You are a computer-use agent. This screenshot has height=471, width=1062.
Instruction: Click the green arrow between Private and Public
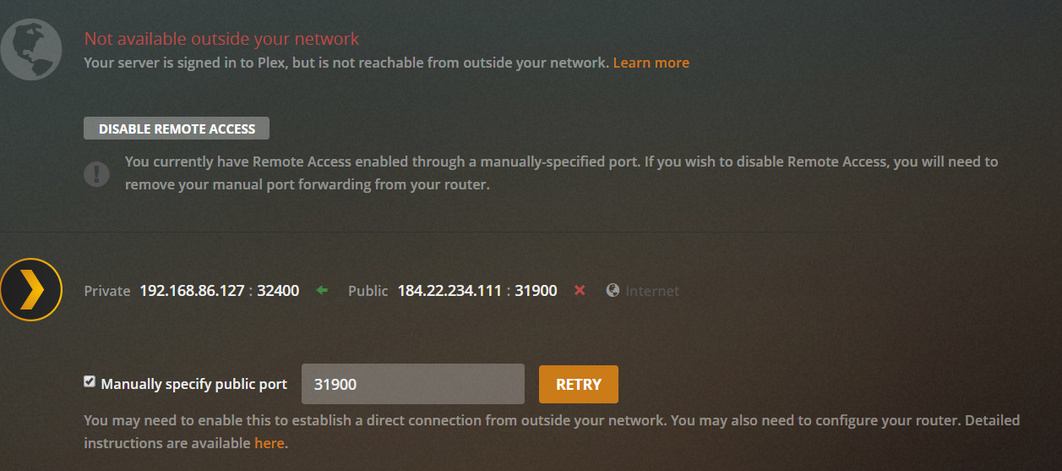tap(322, 291)
